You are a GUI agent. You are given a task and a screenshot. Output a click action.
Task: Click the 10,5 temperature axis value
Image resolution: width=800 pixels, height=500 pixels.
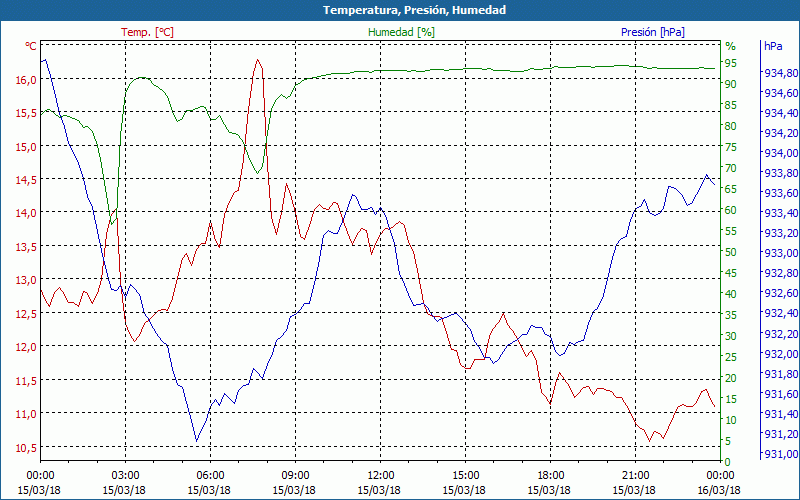27,447
